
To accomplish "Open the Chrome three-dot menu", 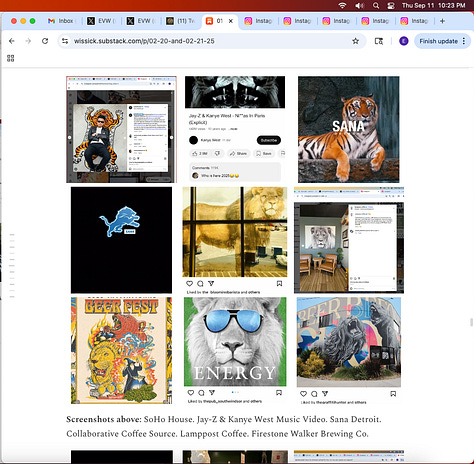I will pos(464,41).
